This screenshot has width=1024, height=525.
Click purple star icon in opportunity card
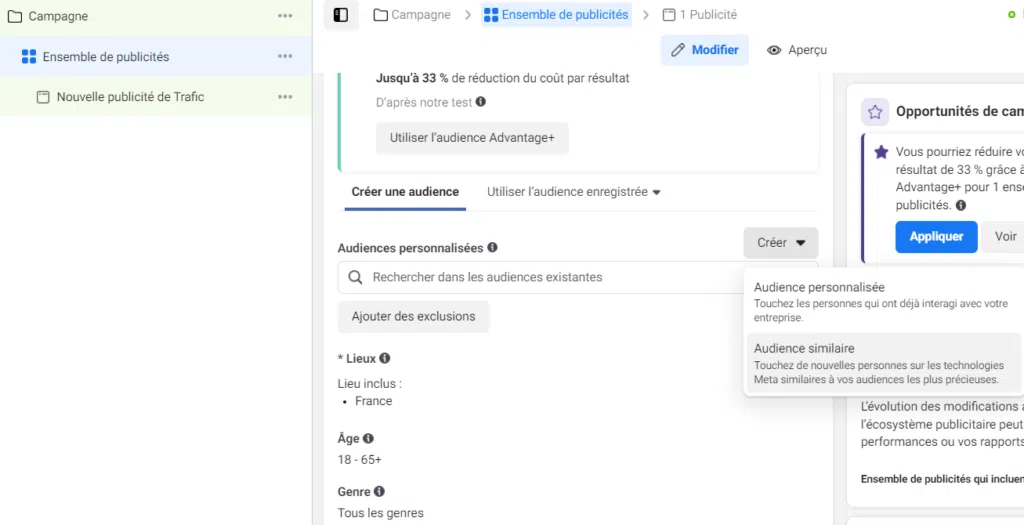click(x=881, y=152)
